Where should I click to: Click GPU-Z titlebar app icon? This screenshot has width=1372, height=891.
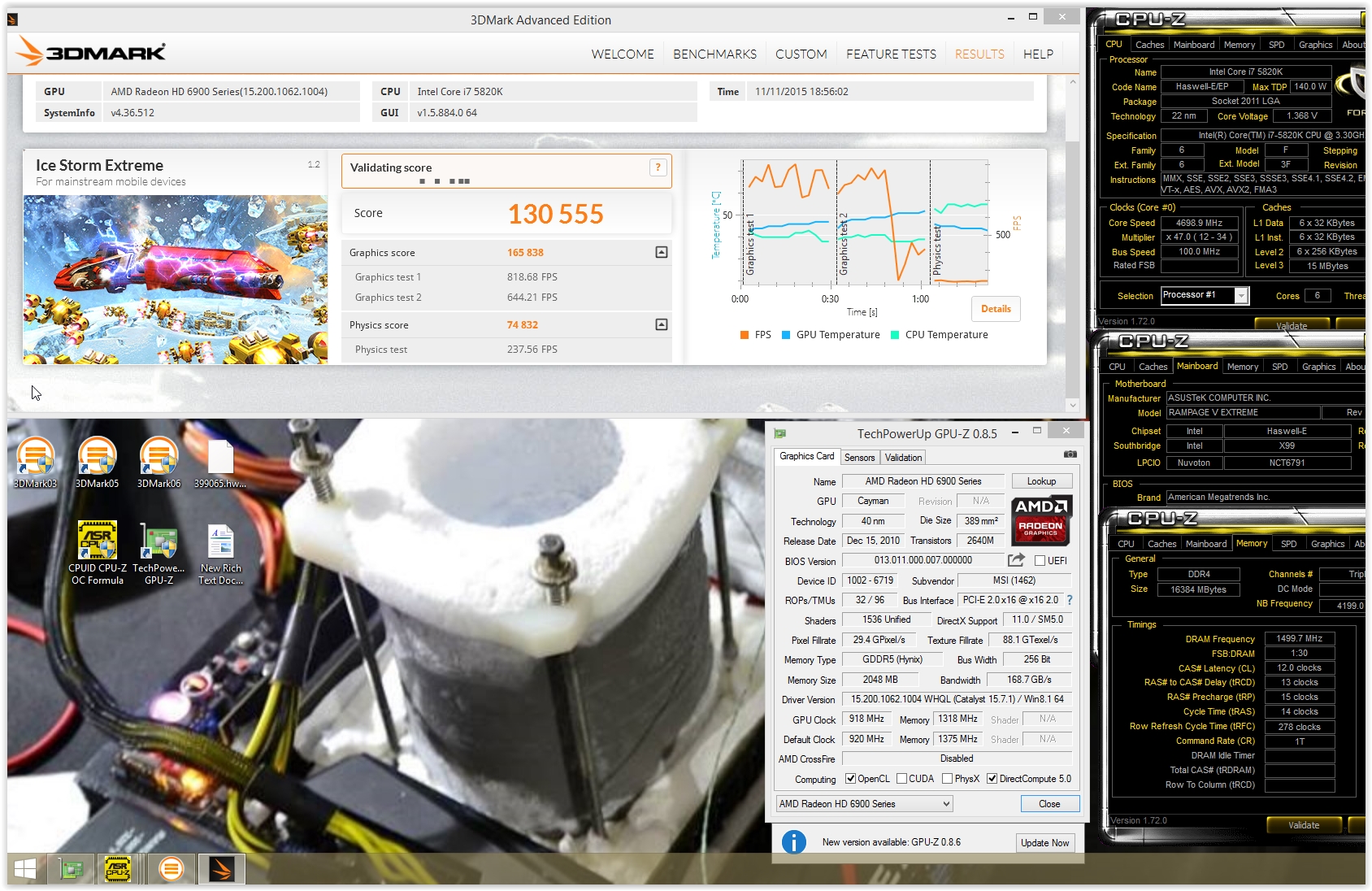pyautogui.click(x=780, y=433)
